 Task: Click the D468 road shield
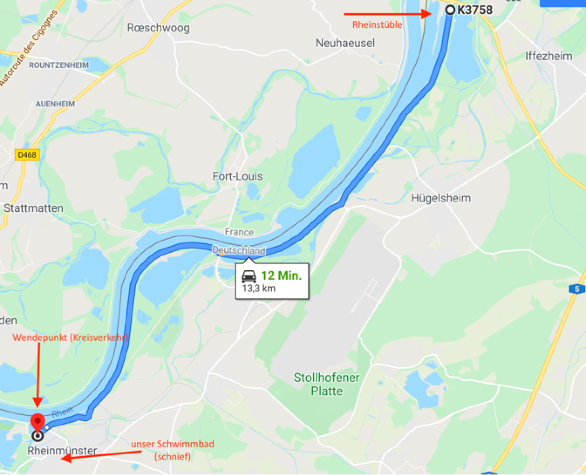tap(27, 155)
